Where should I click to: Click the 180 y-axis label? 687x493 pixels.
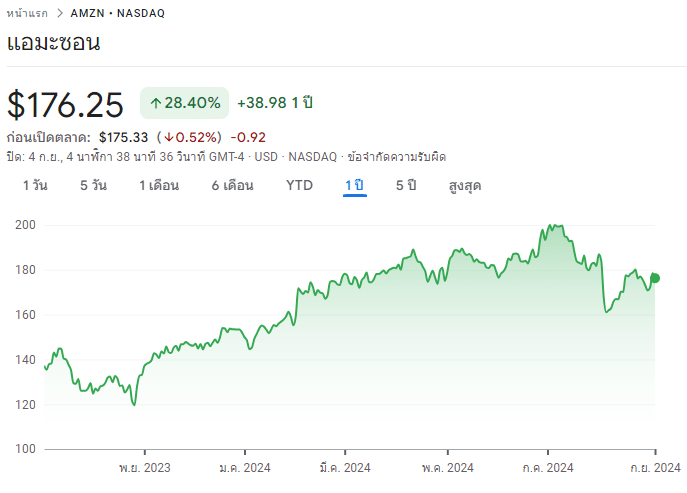tap(25, 270)
